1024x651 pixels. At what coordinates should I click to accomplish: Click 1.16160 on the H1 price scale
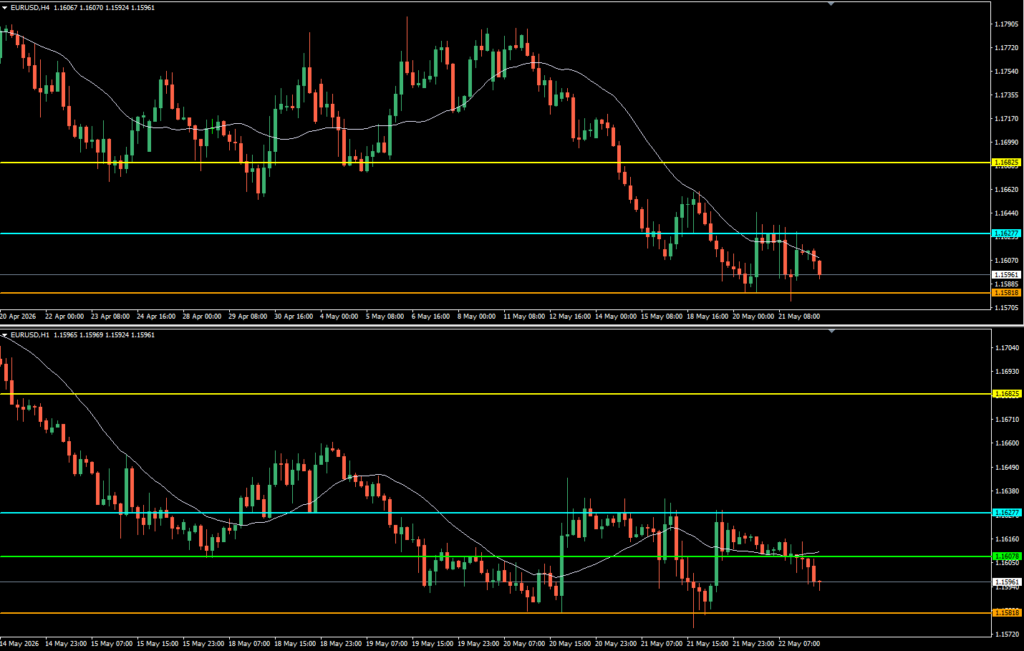[x=1007, y=539]
